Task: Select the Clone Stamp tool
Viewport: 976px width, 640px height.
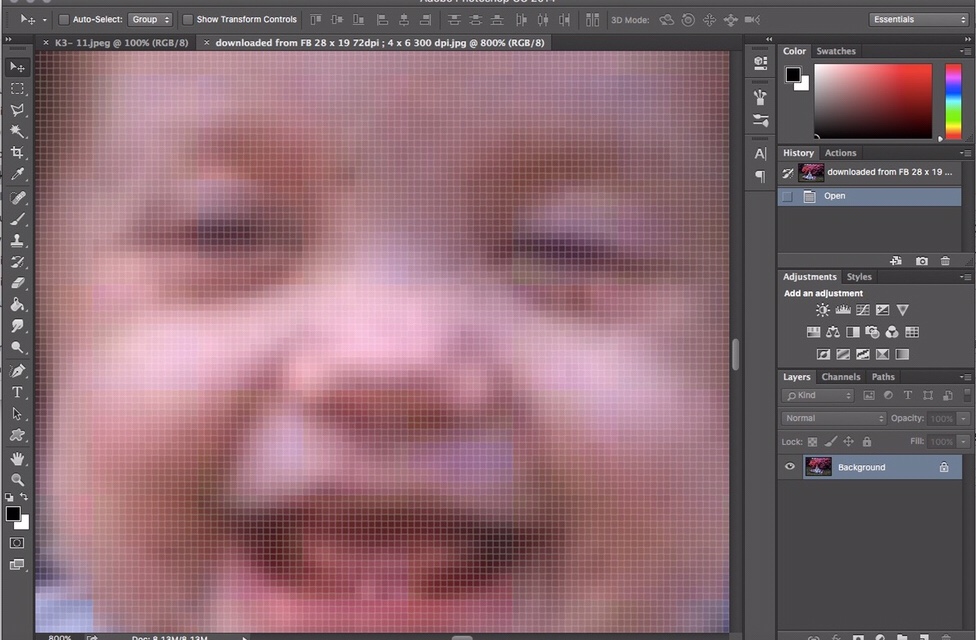Action: (x=17, y=240)
